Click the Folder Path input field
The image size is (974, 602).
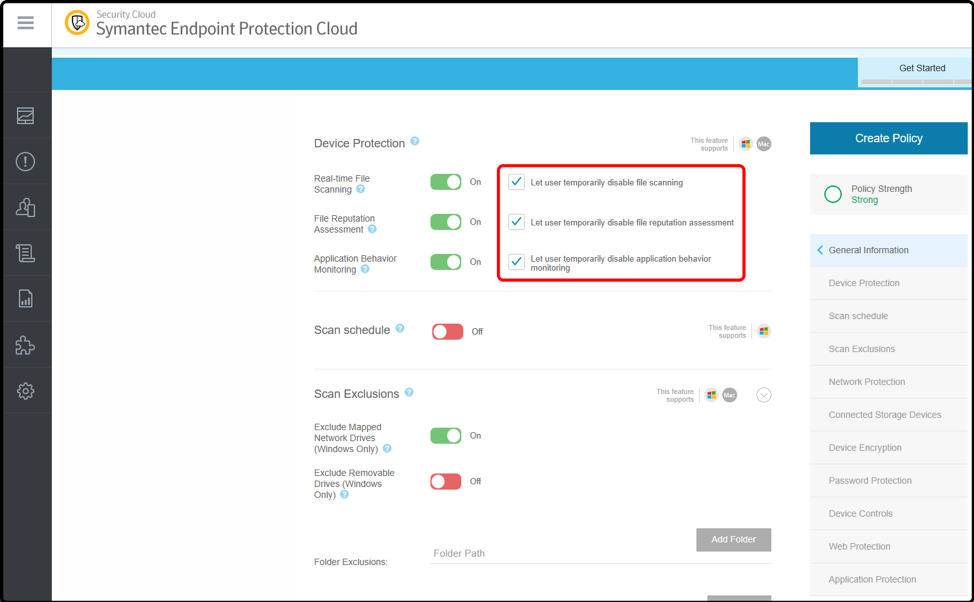[601, 554]
